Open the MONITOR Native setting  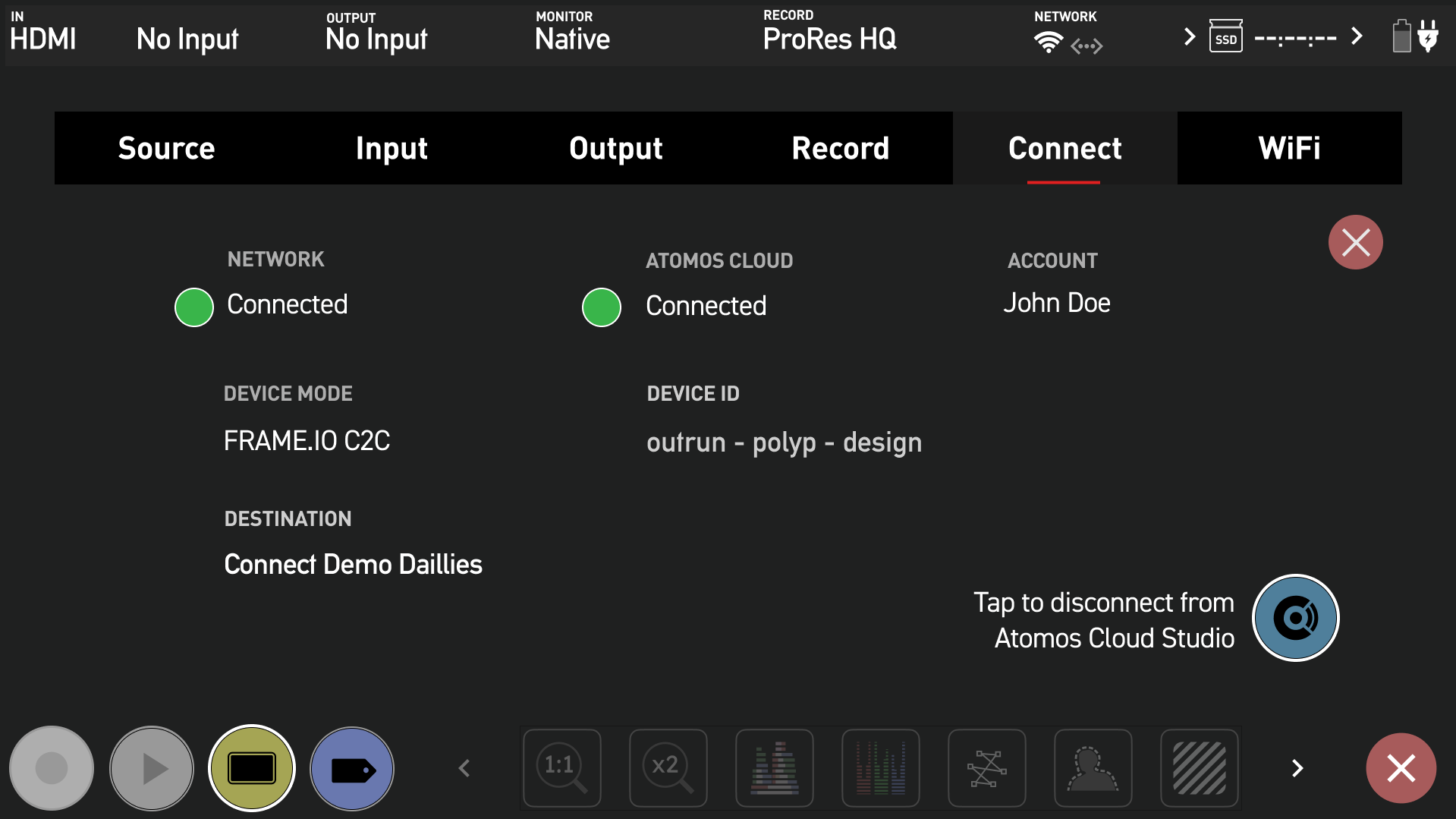[572, 32]
